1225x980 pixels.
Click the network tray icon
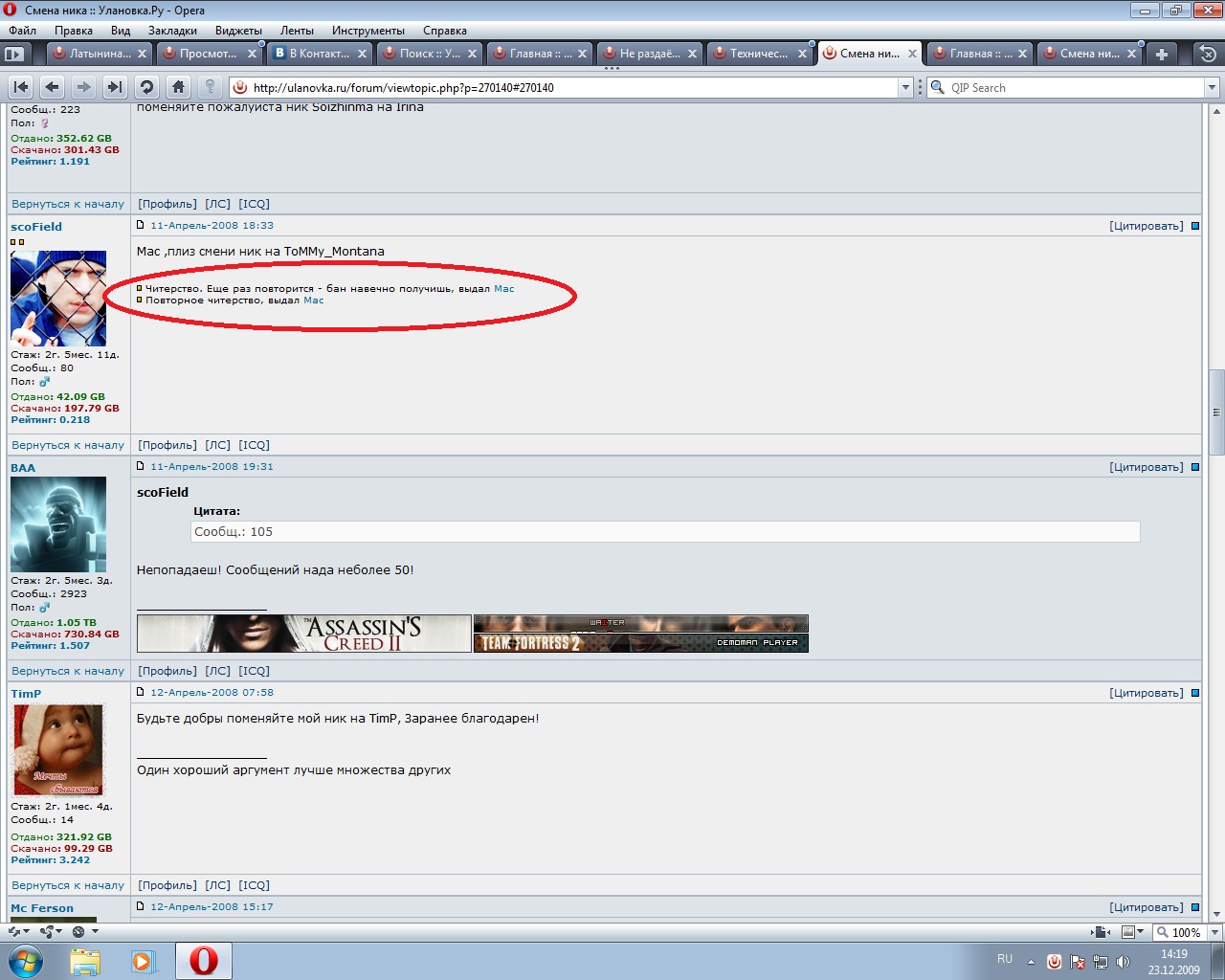(1101, 961)
